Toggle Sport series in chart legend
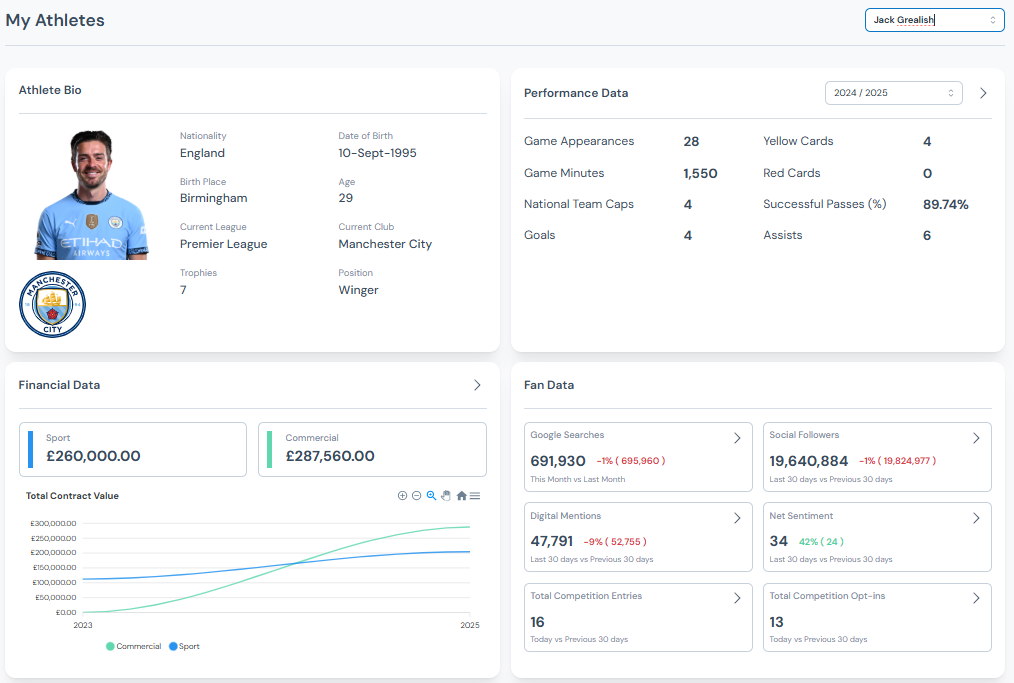 tap(184, 646)
